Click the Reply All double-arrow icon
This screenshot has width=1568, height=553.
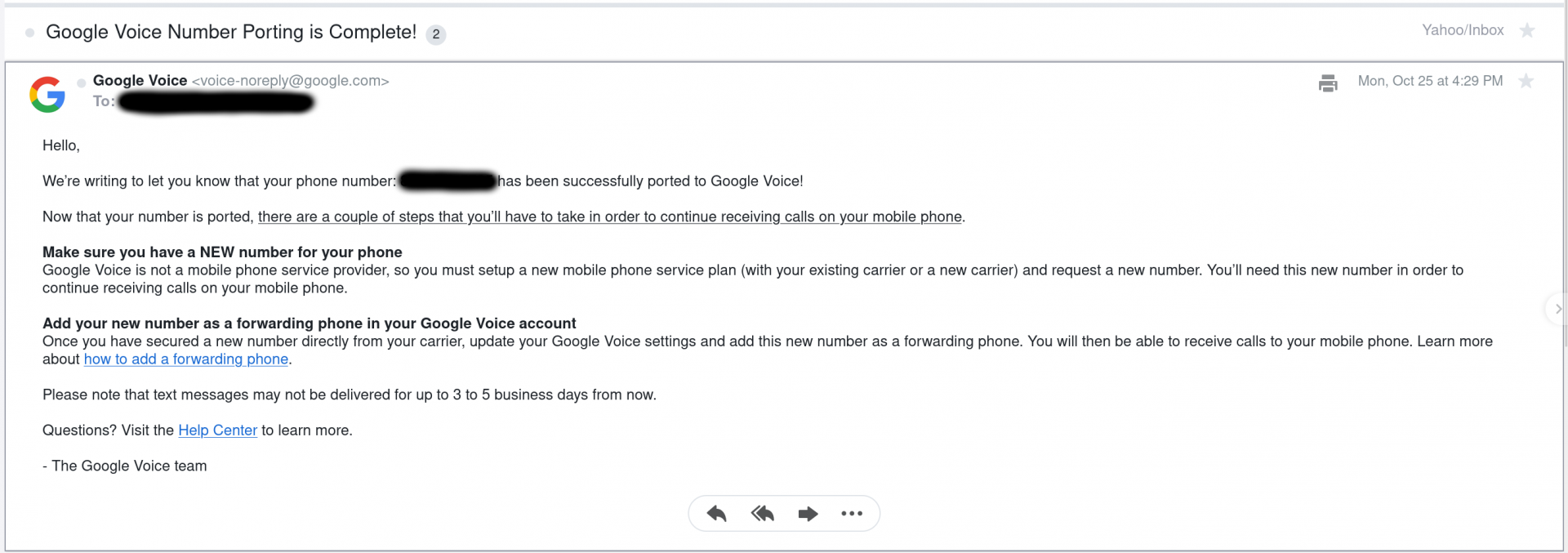(762, 514)
